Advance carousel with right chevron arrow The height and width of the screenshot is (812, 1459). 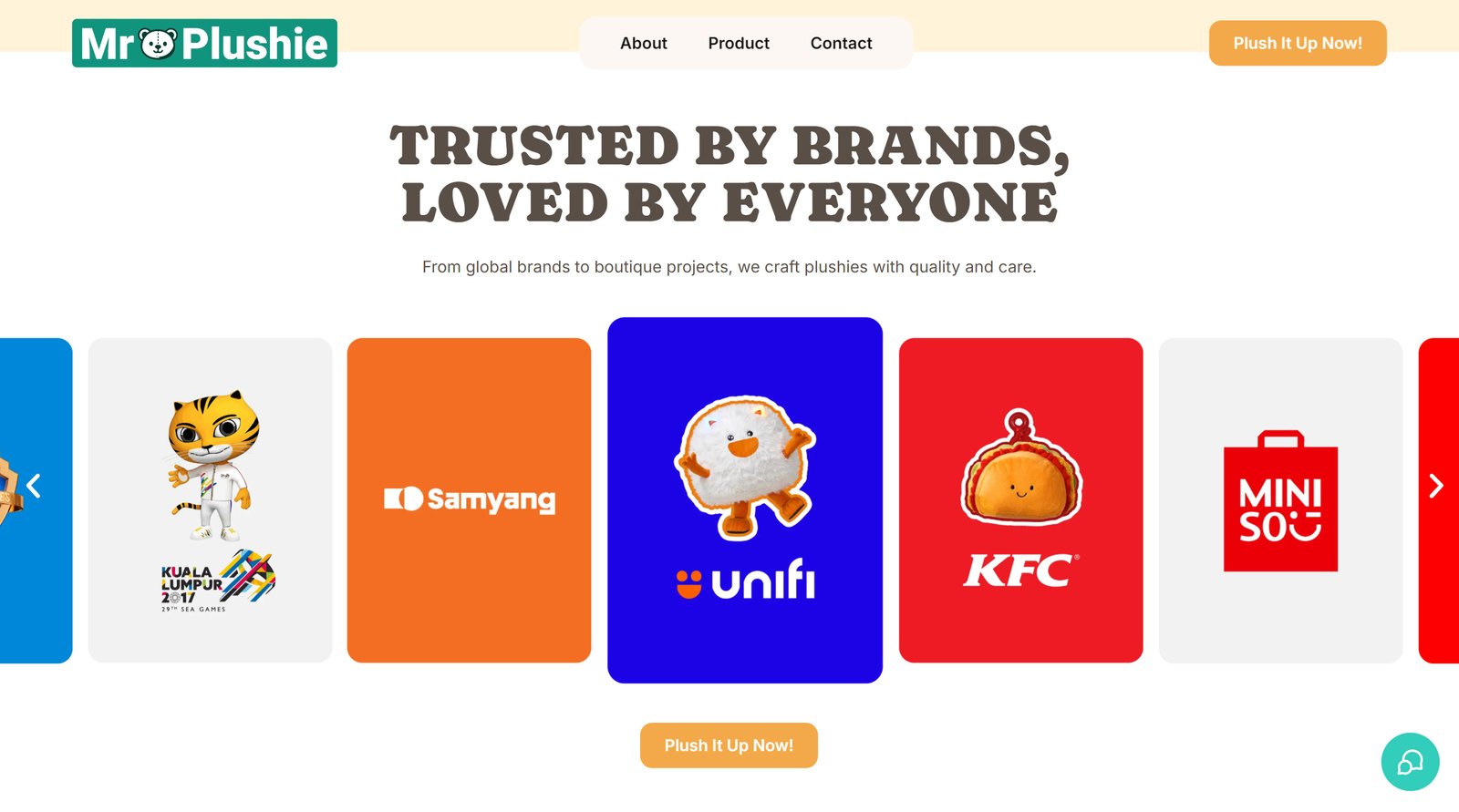tap(1436, 486)
